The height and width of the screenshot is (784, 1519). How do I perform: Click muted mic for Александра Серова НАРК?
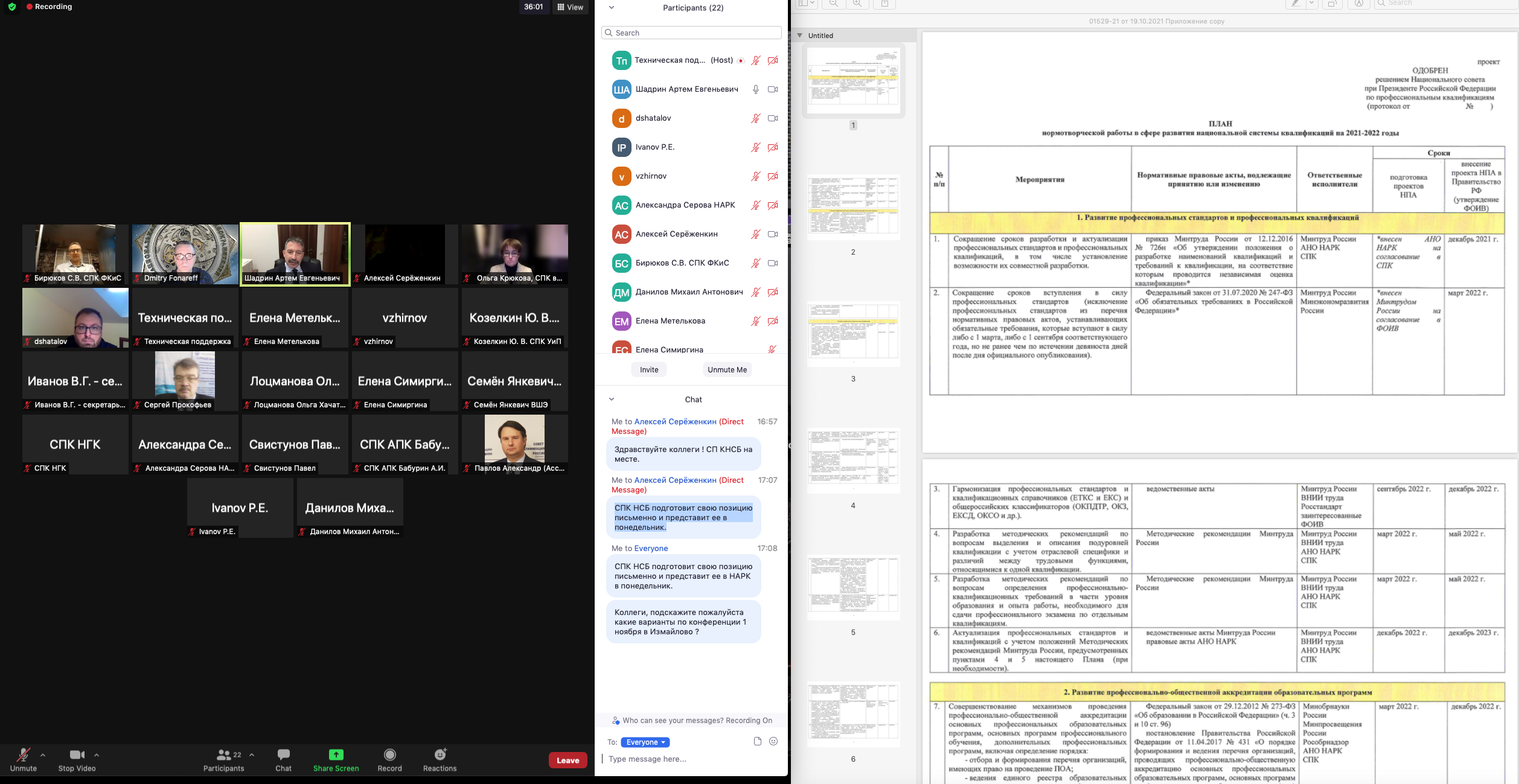[755, 205]
